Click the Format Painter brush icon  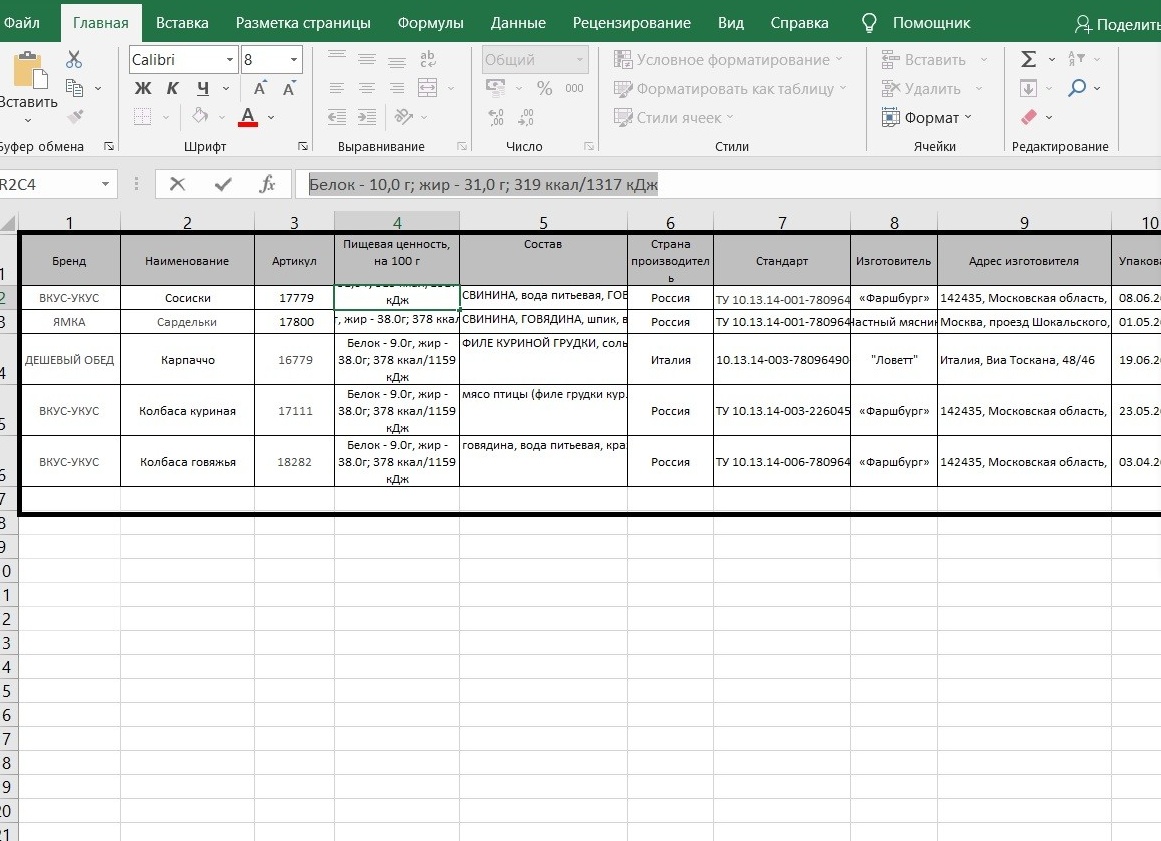[x=75, y=116]
